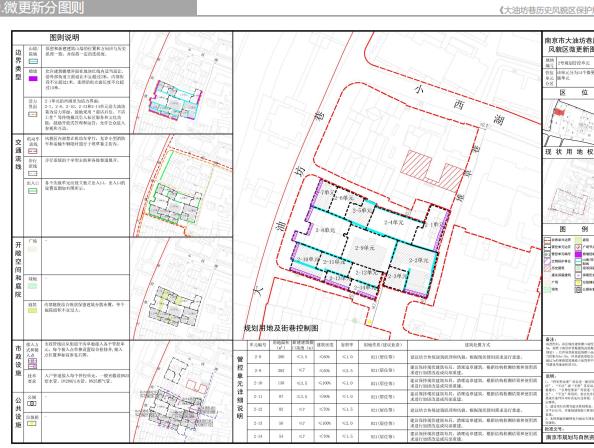Click the yellow-green 庭院 legend swatch
The width and height of the screenshot is (594, 448).
click(33, 311)
